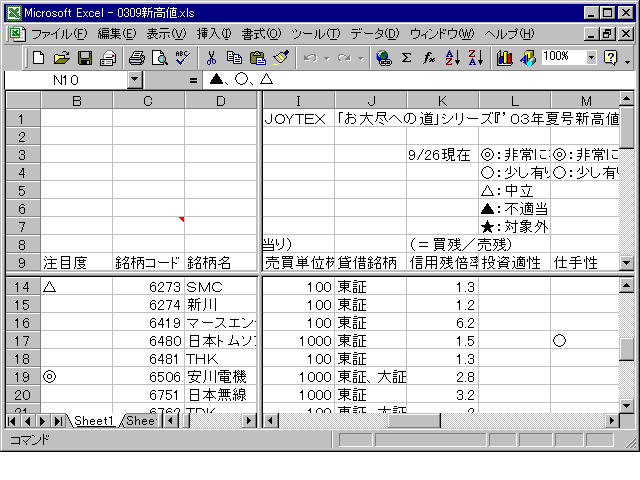Click the lower pane scroll down arrow

click(627, 405)
